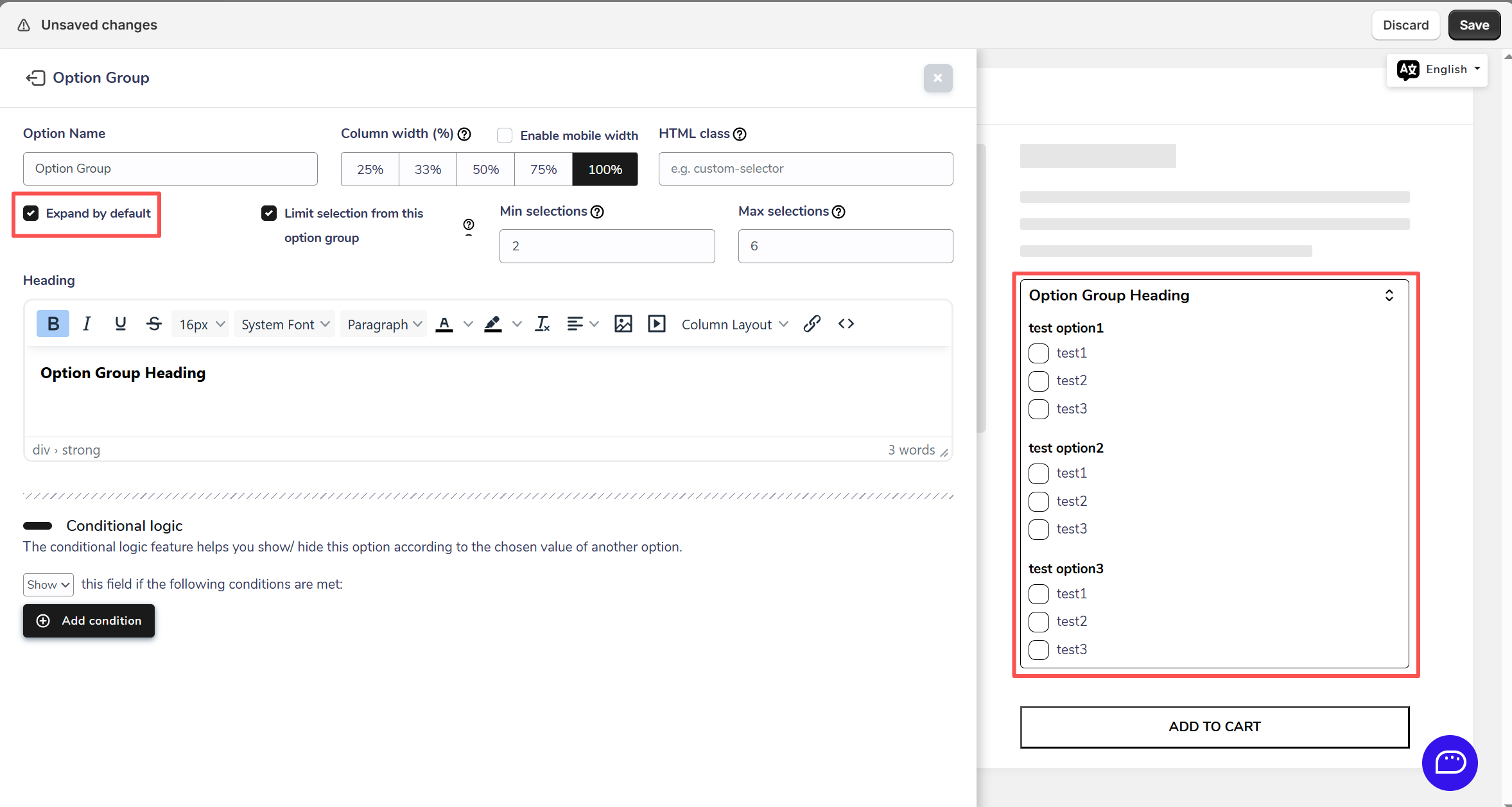Click the insert link icon

point(812,324)
